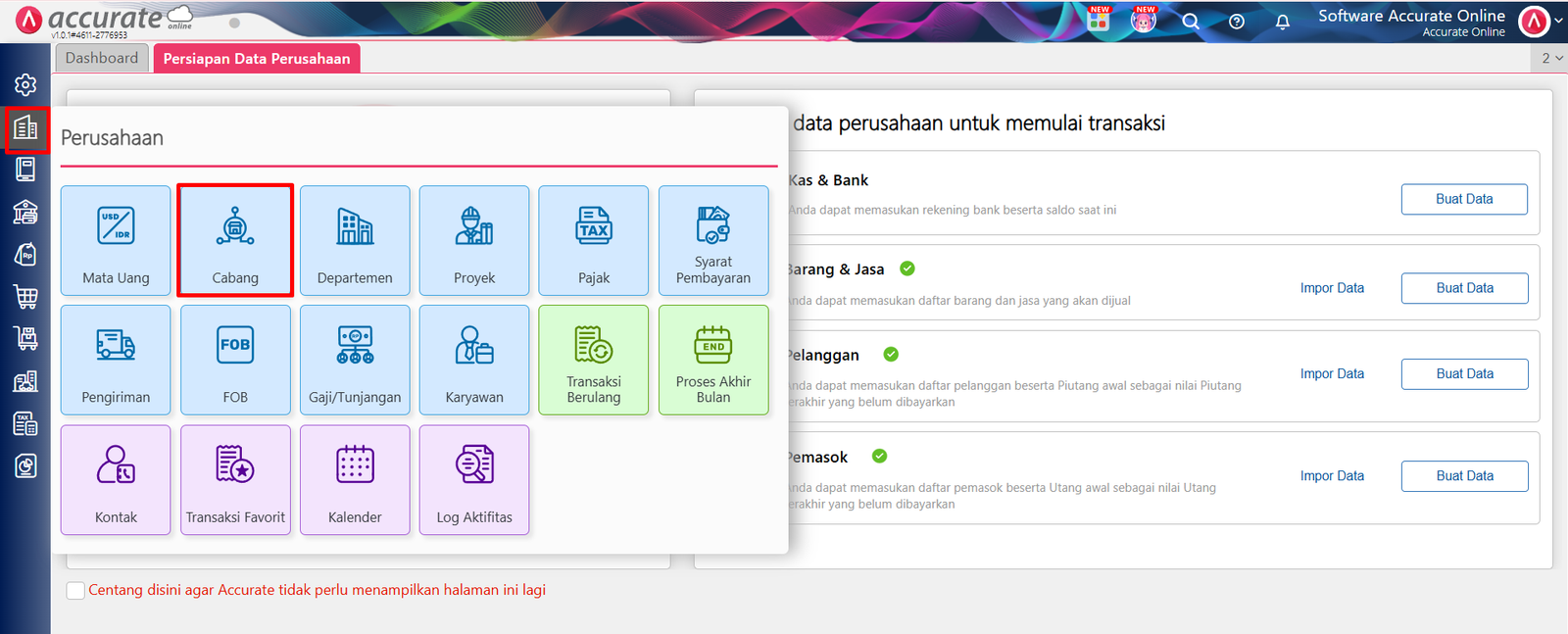Click the search magnifier in header
The image size is (1568, 634).
[x=1191, y=22]
